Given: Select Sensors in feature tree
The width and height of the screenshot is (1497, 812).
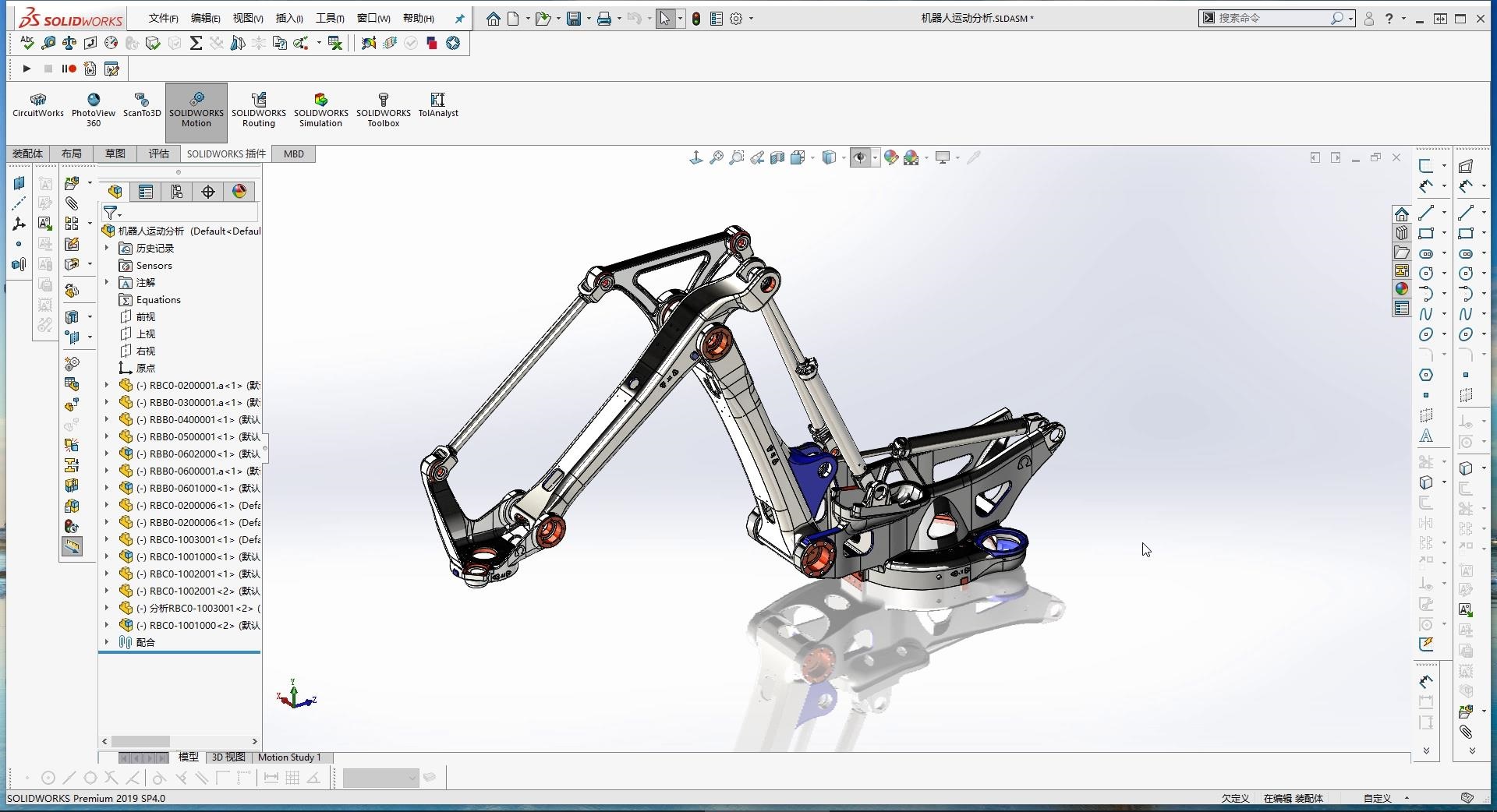Looking at the screenshot, I should pyautogui.click(x=154, y=266).
